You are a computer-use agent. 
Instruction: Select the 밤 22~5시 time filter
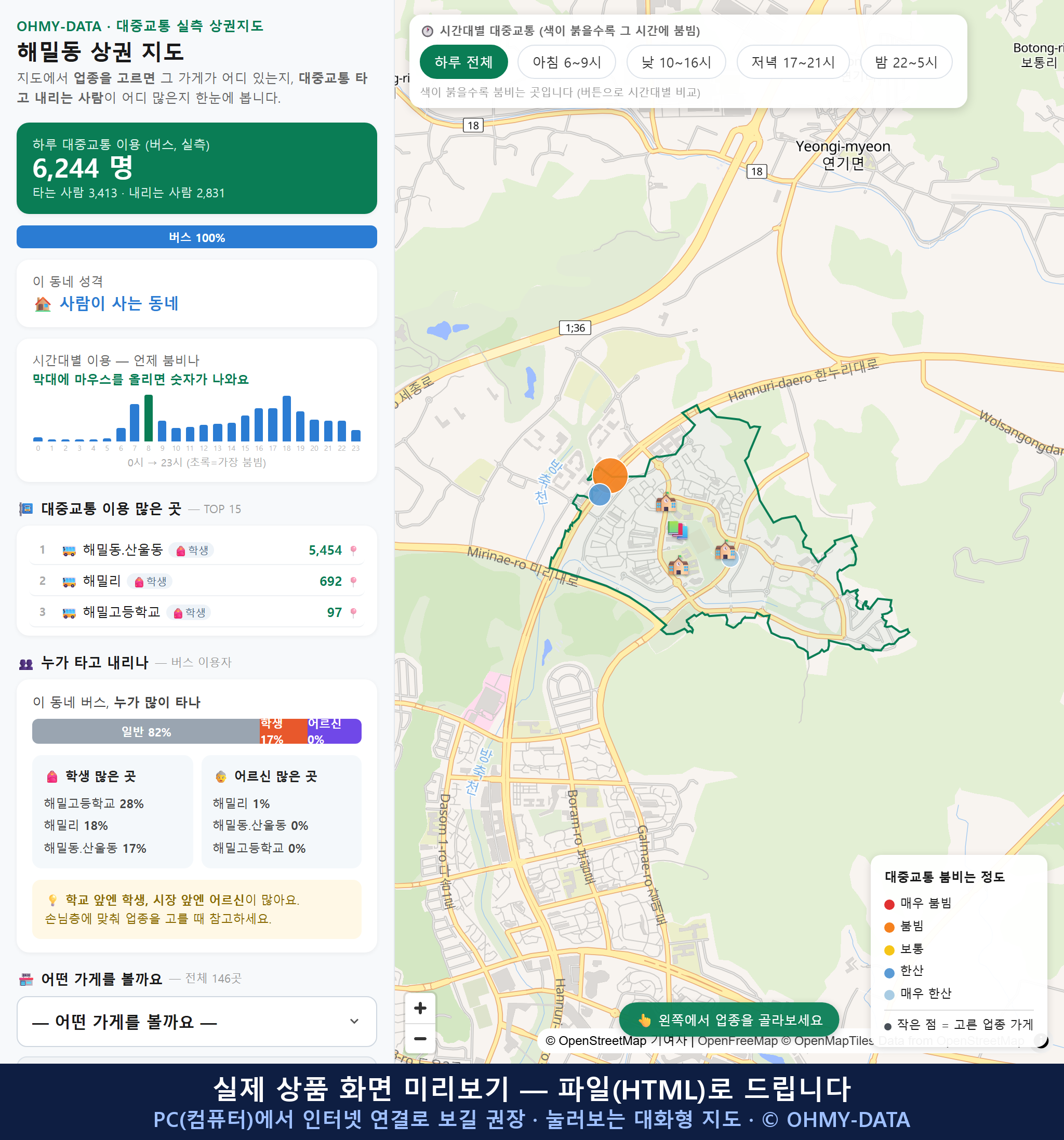tap(906, 62)
